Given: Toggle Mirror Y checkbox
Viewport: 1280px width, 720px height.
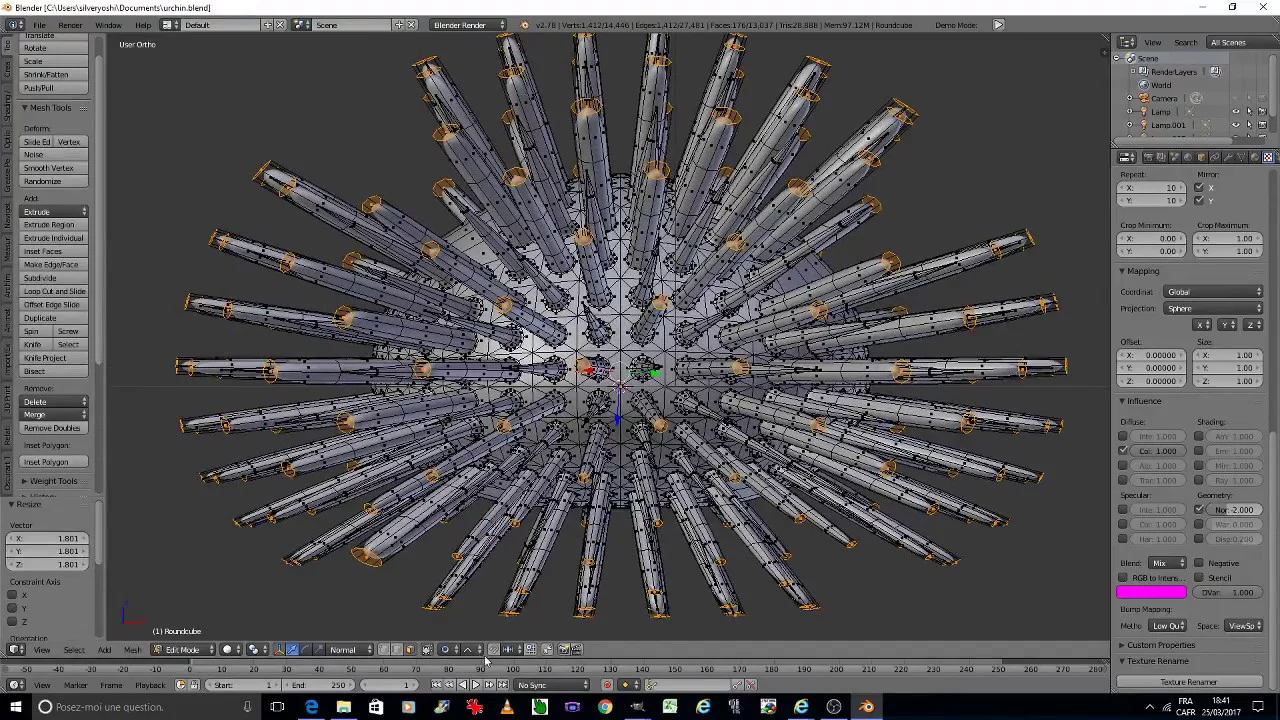Looking at the screenshot, I should (x=1199, y=200).
